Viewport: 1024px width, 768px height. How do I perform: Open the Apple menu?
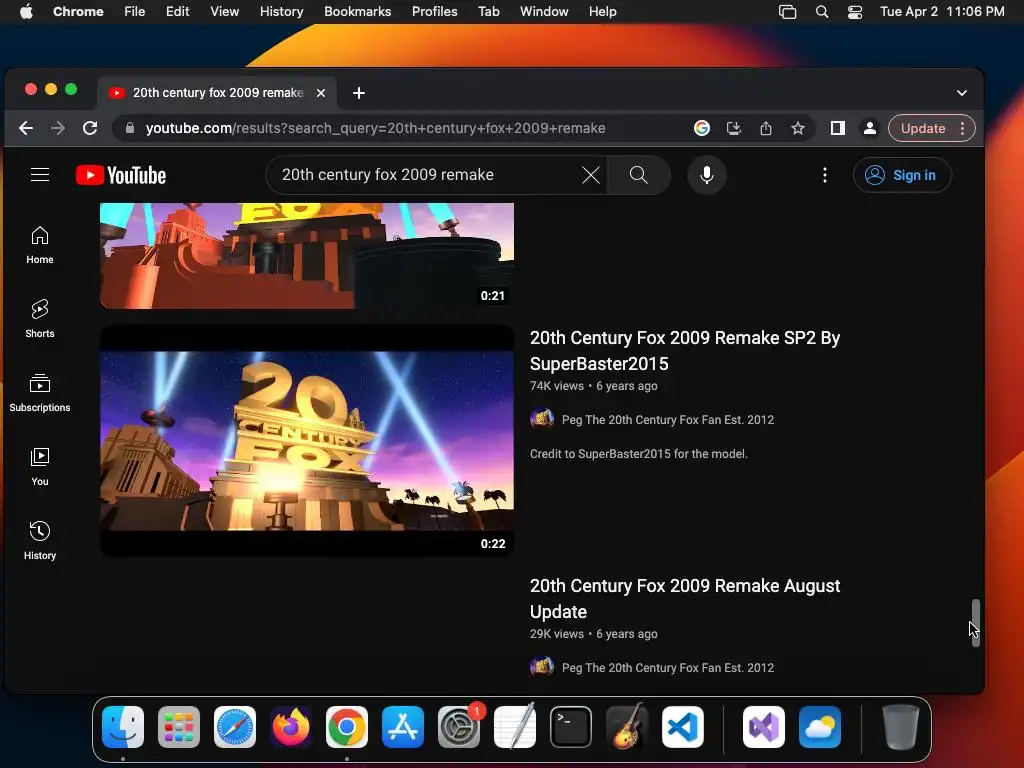pyautogui.click(x=26, y=11)
